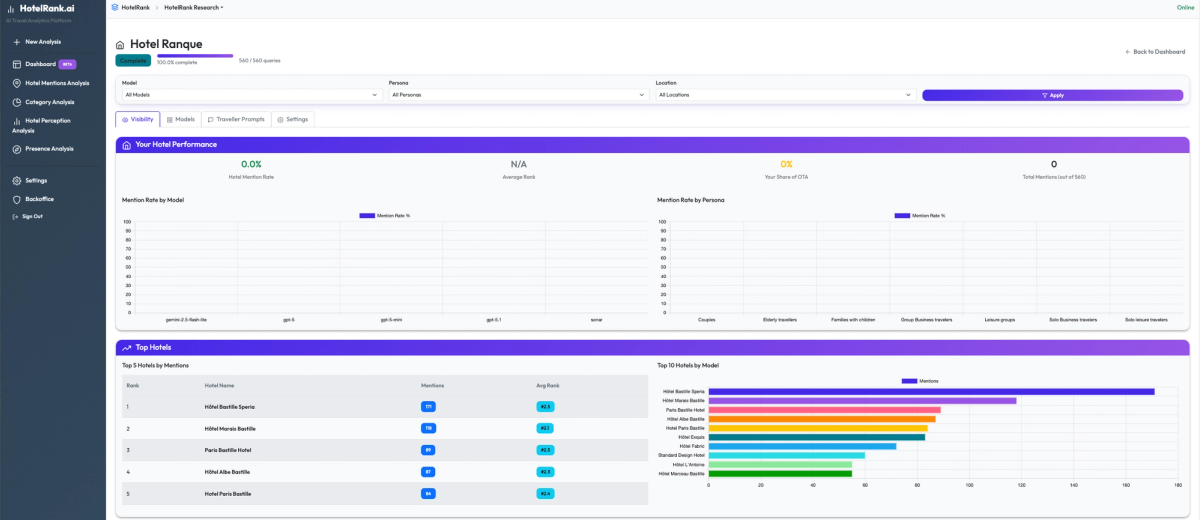The height and width of the screenshot is (520, 1200).
Task: Click the Hotel Name column header
Action: (219, 385)
